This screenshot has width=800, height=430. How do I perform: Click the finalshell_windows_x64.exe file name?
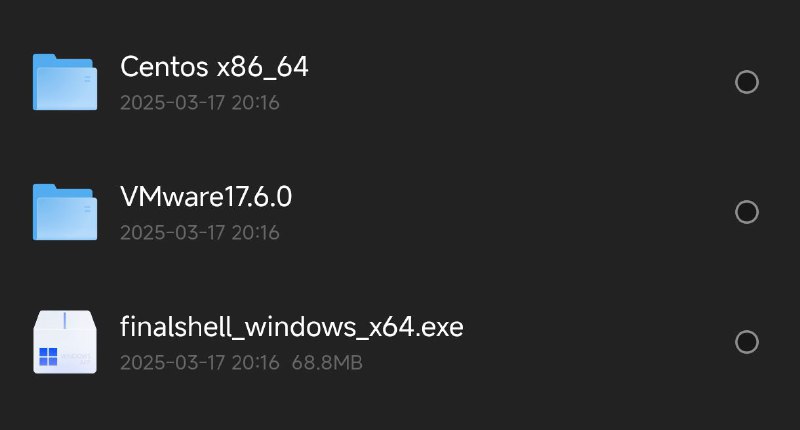[x=292, y=327]
